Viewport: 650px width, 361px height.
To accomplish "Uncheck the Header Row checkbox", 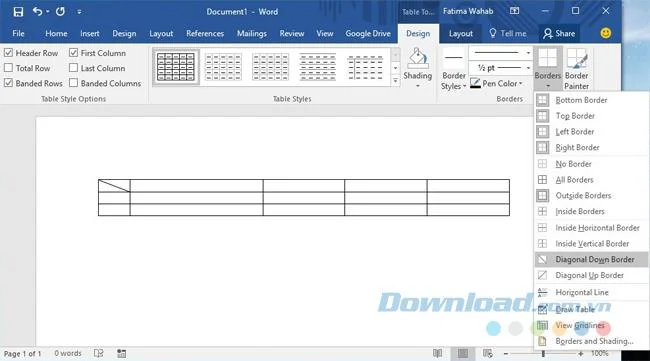I will (8, 53).
